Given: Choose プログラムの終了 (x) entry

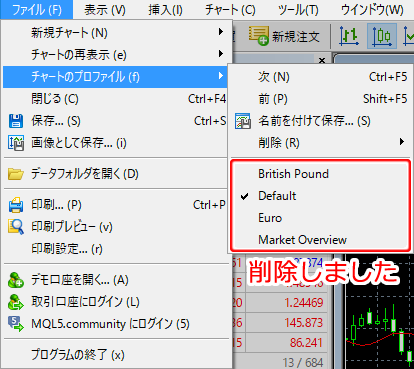Looking at the screenshot, I should coord(115,355).
